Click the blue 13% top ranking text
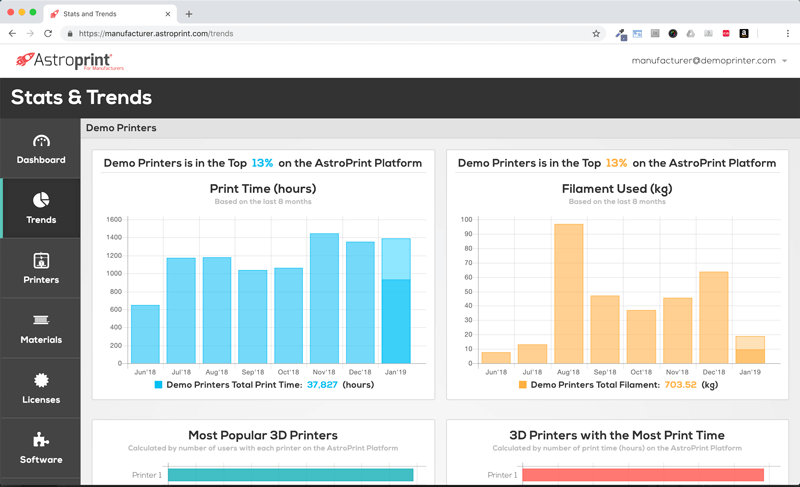 262,163
